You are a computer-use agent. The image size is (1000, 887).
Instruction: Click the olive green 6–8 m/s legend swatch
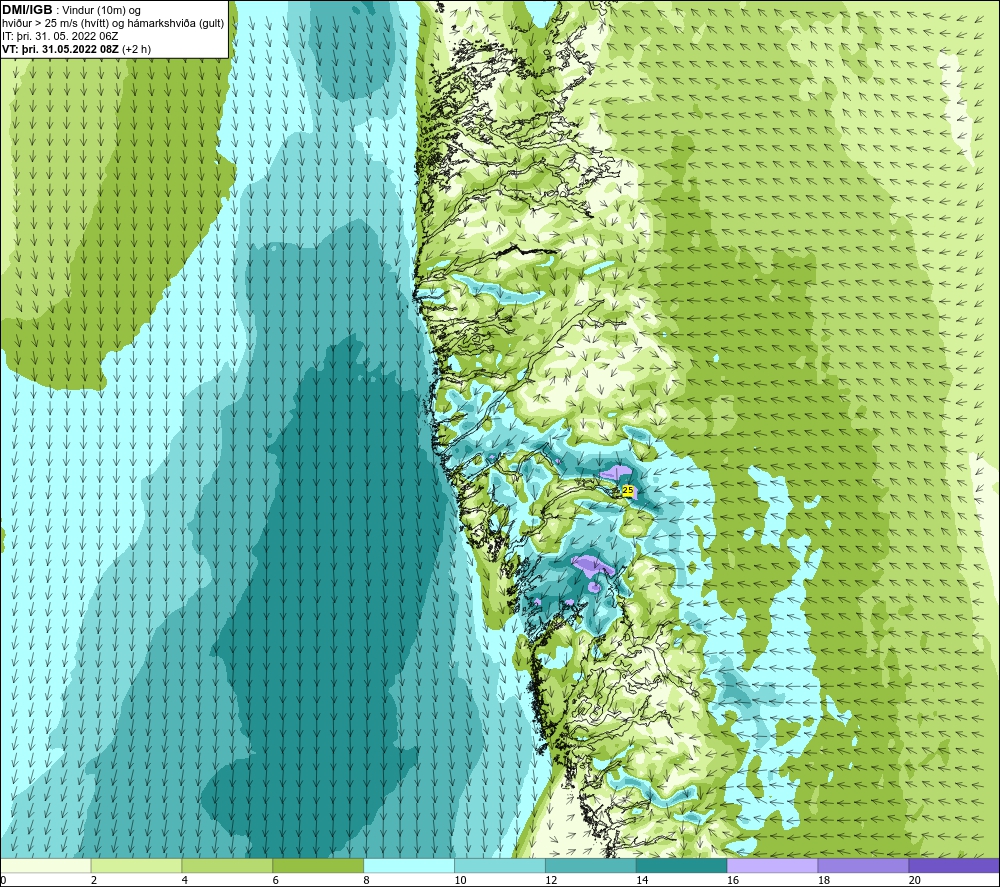click(318, 865)
